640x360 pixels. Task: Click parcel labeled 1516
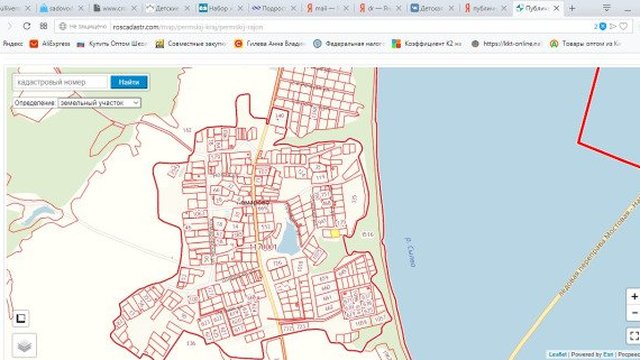pos(368,234)
